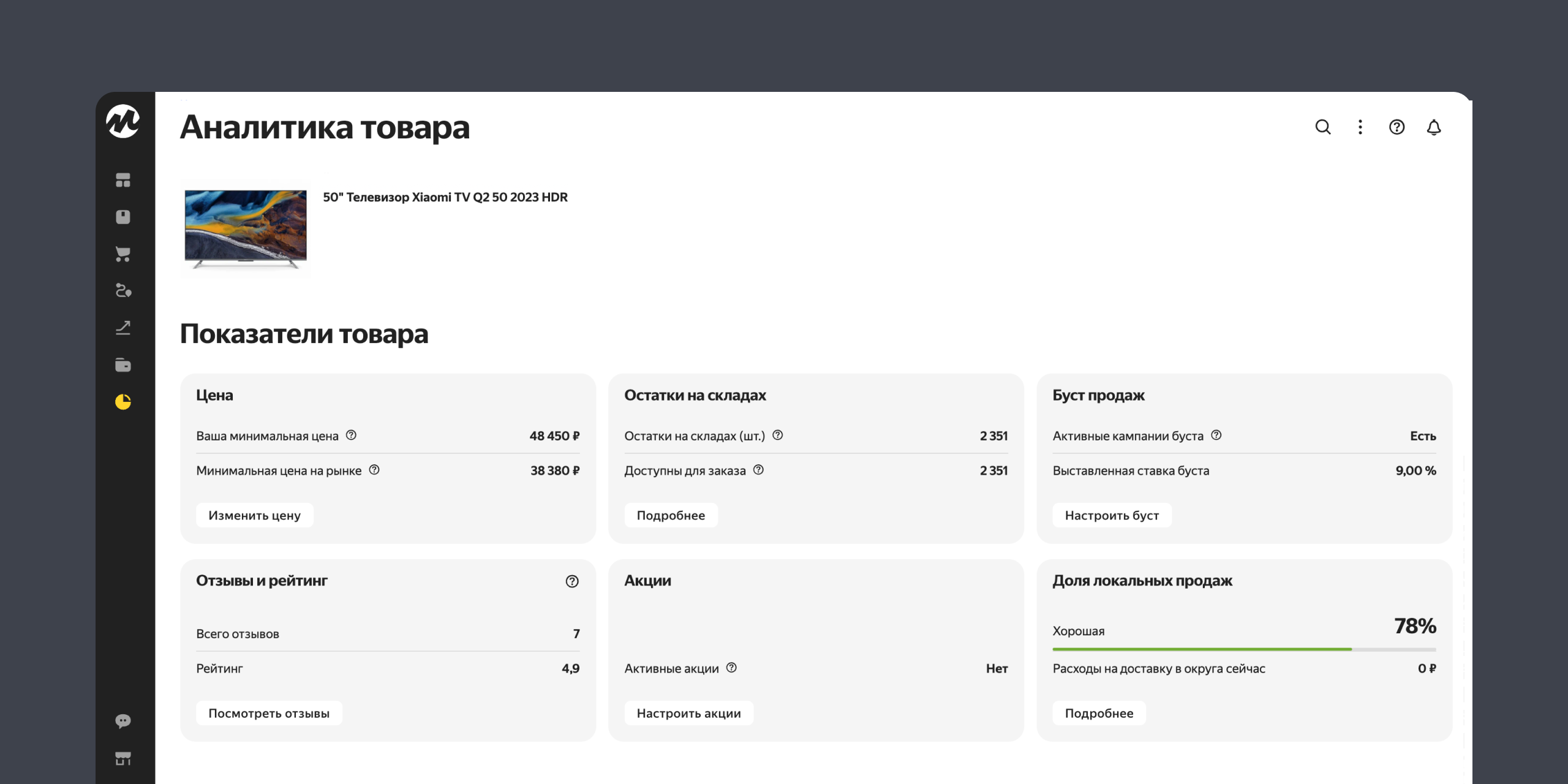
Task: Open the notifications bell icon
Action: point(1434,127)
